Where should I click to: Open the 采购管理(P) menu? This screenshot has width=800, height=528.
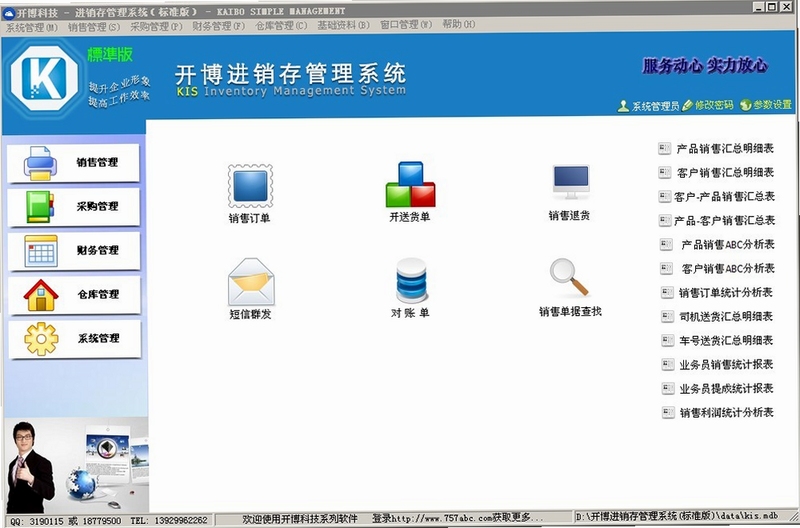coord(156,27)
